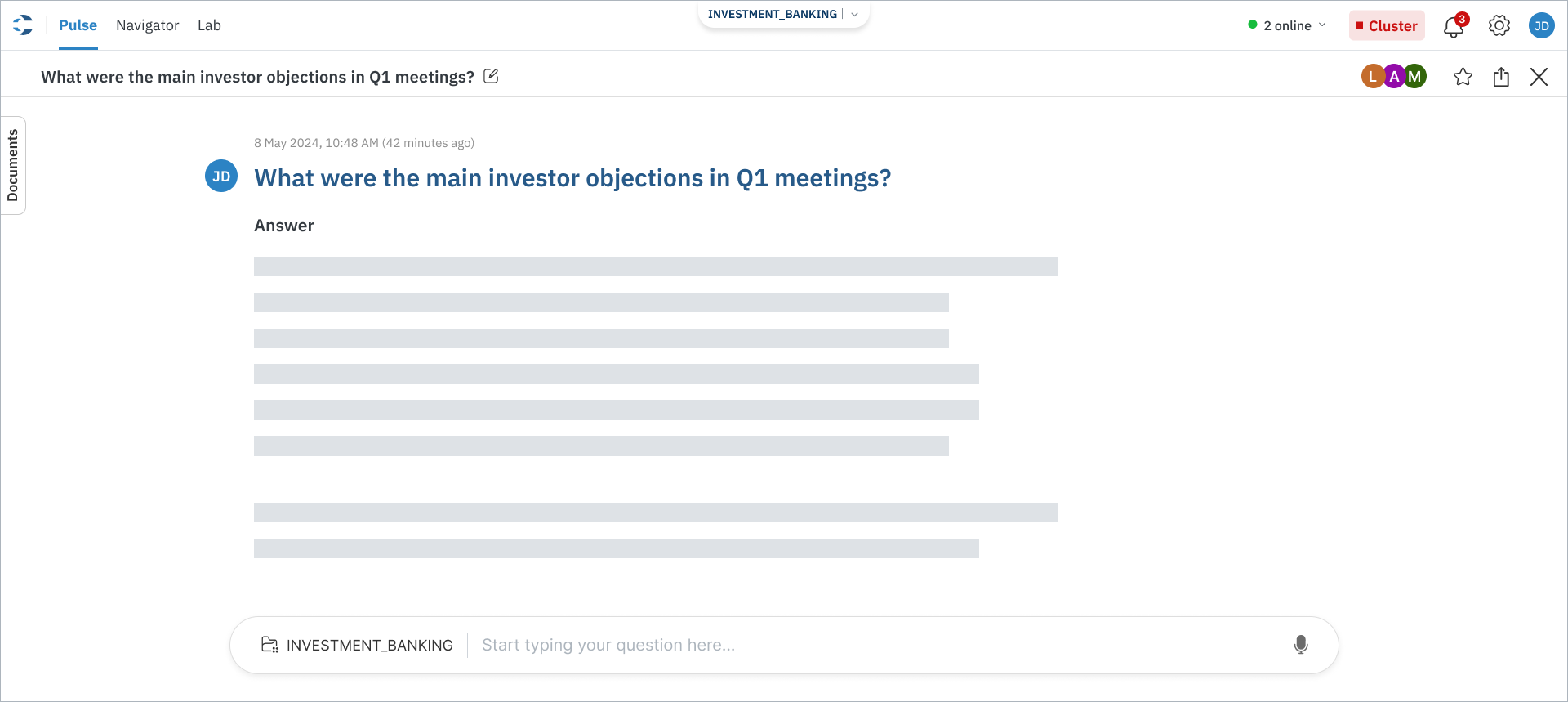Switch to the Pulse tab
Image resolution: width=1568 pixels, height=702 pixels.
pos(78,25)
